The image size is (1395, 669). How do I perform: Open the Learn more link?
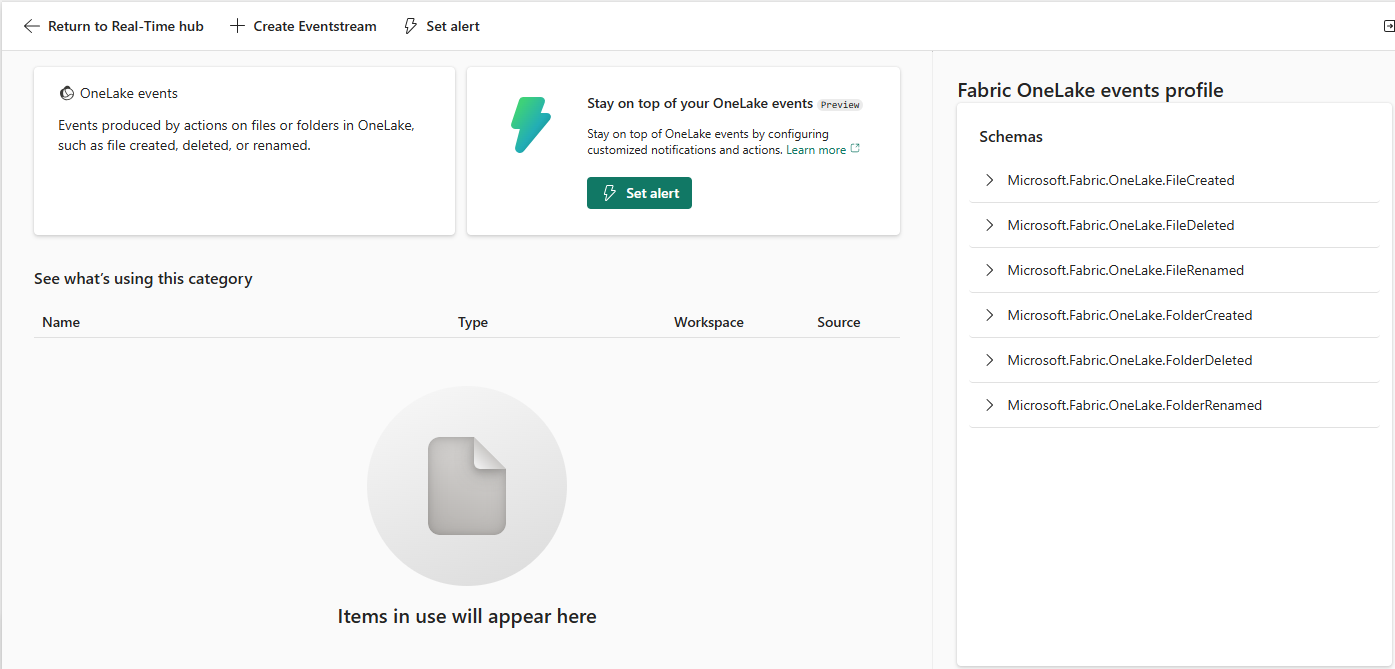point(816,149)
